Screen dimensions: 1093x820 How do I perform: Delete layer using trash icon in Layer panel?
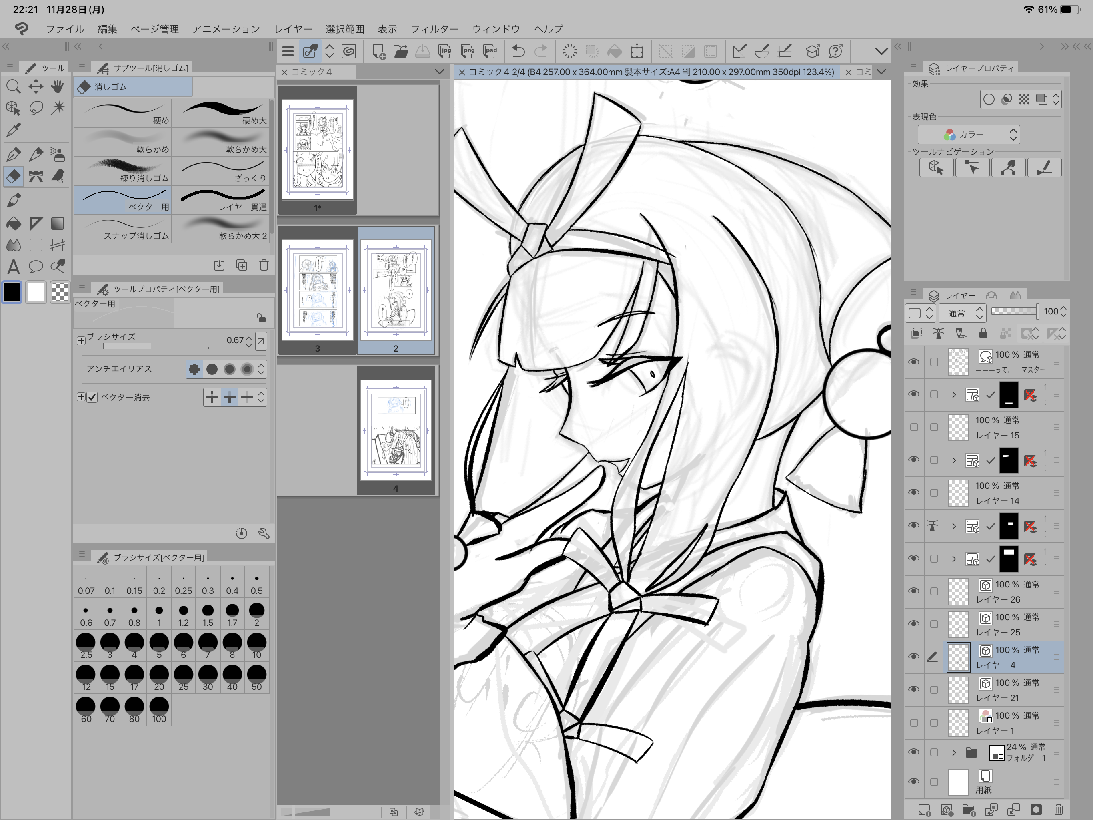click(x=1059, y=808)
